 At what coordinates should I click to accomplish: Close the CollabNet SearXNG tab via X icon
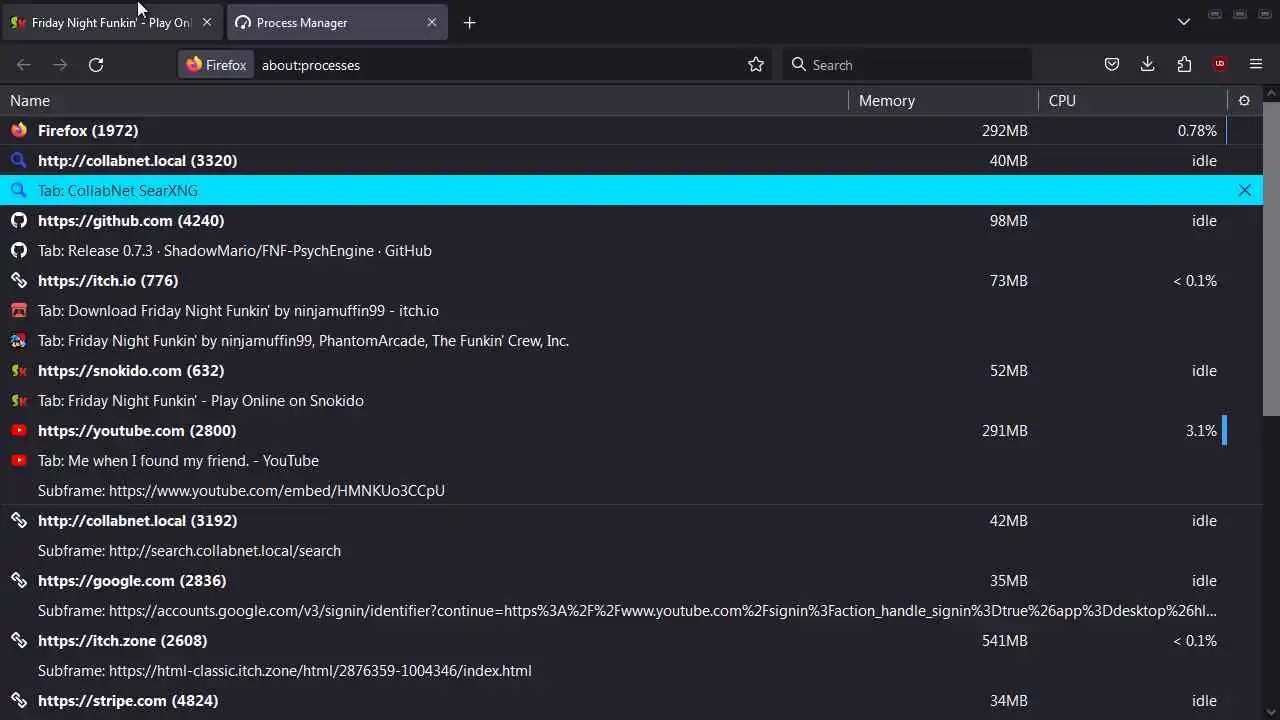point(1245,190)
